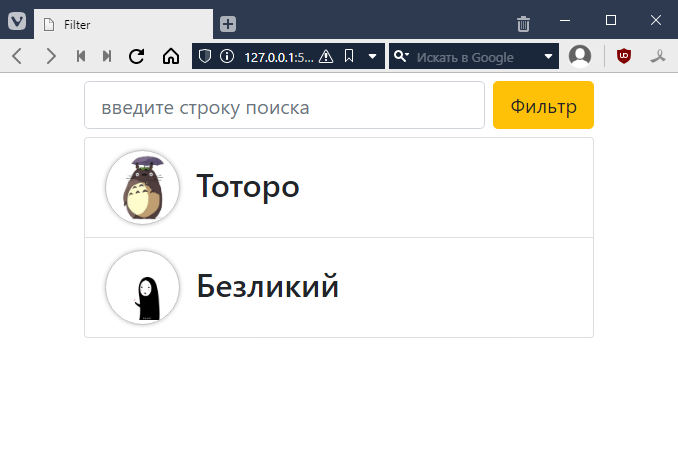Go to the home page
The image size is (678, 464).
click(x=171, y=56)
